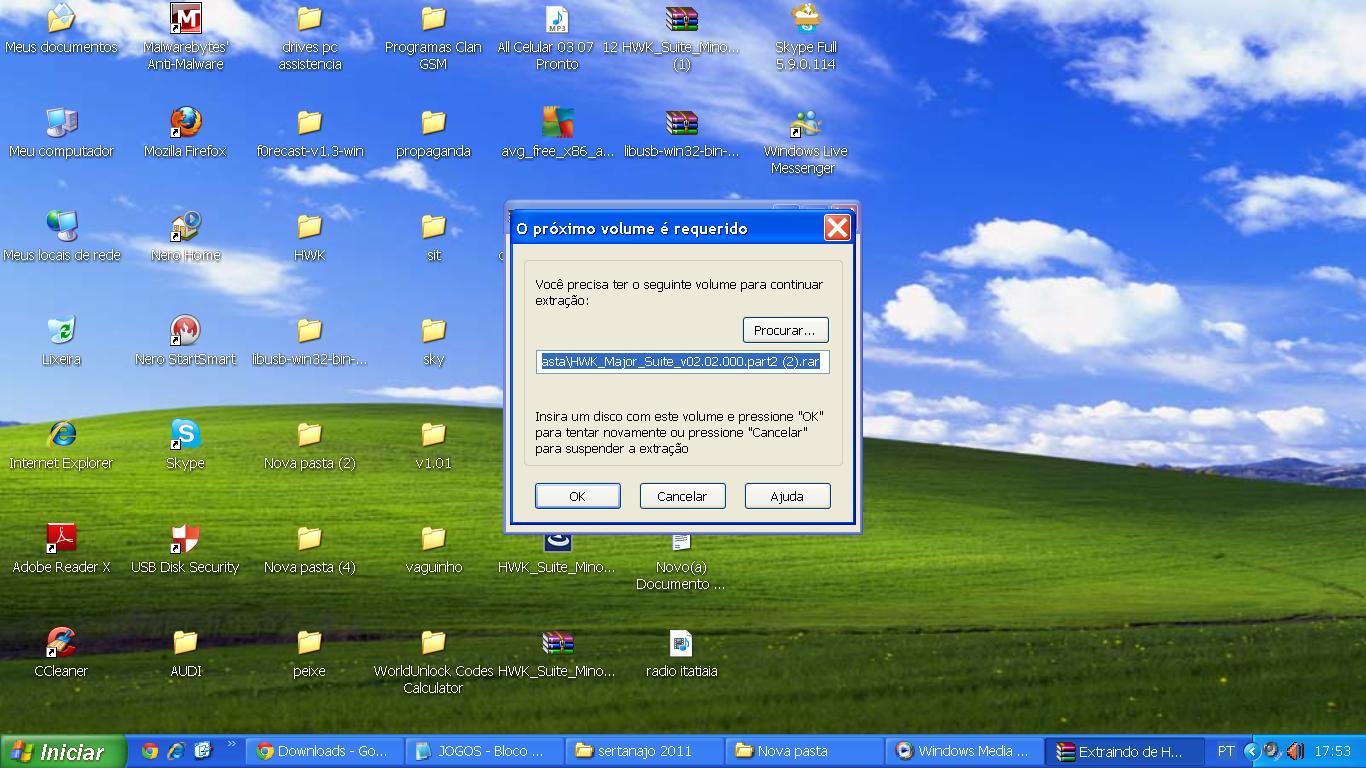1366x768 pixels.
Task: Expand hidden quick launch items
Action: pyautogui.click(x=232, y=744)
